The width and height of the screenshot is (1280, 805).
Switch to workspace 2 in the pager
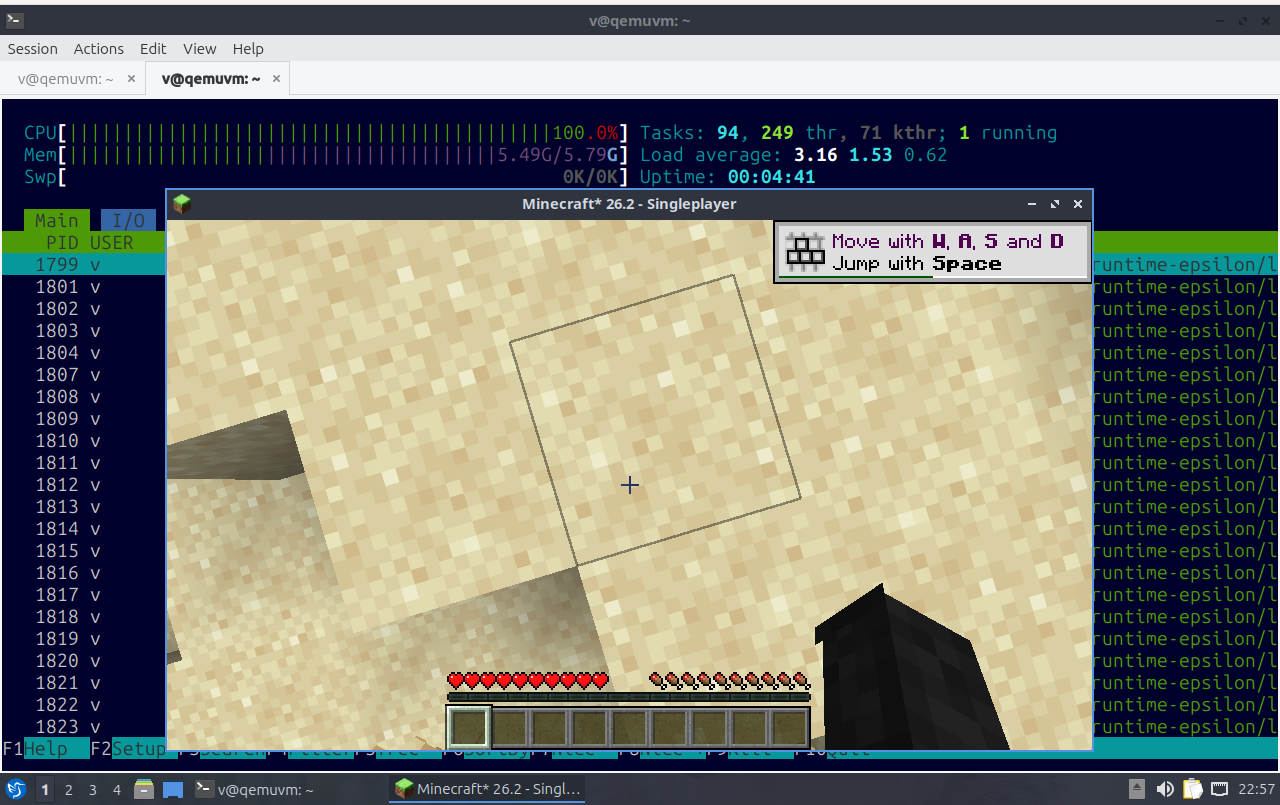coord(69,789)
